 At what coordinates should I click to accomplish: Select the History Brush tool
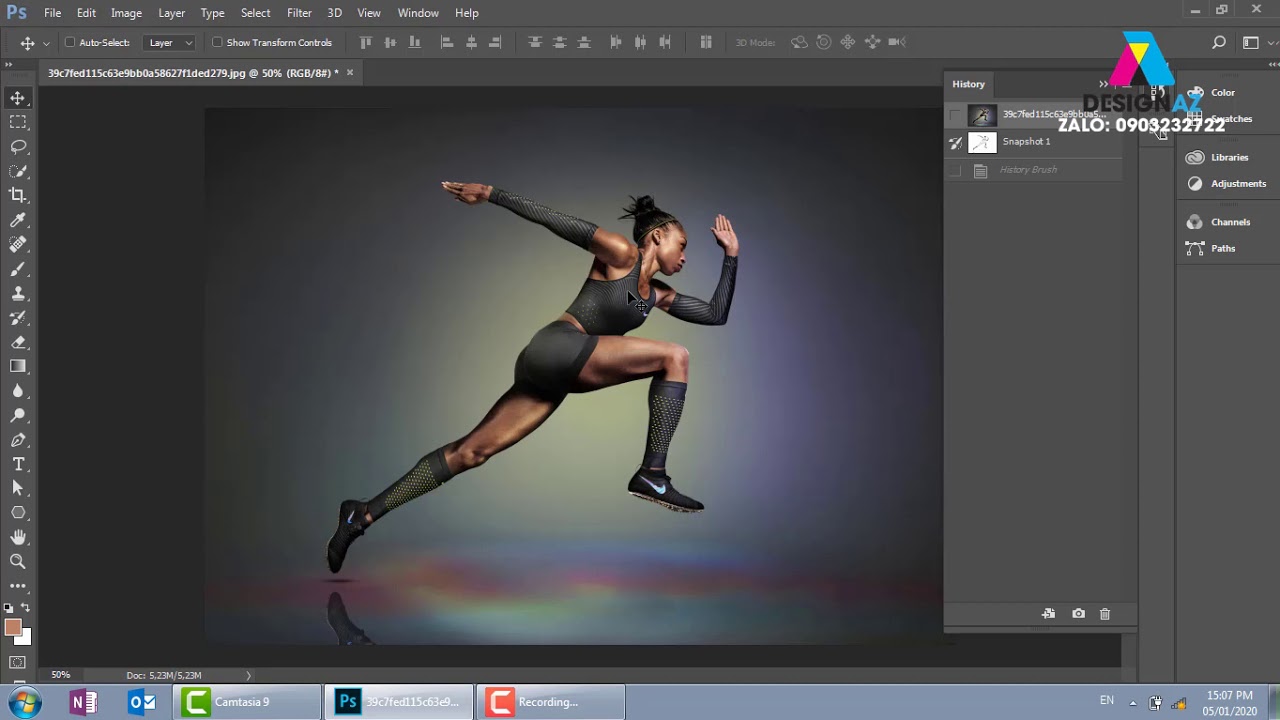coord(18,318)
